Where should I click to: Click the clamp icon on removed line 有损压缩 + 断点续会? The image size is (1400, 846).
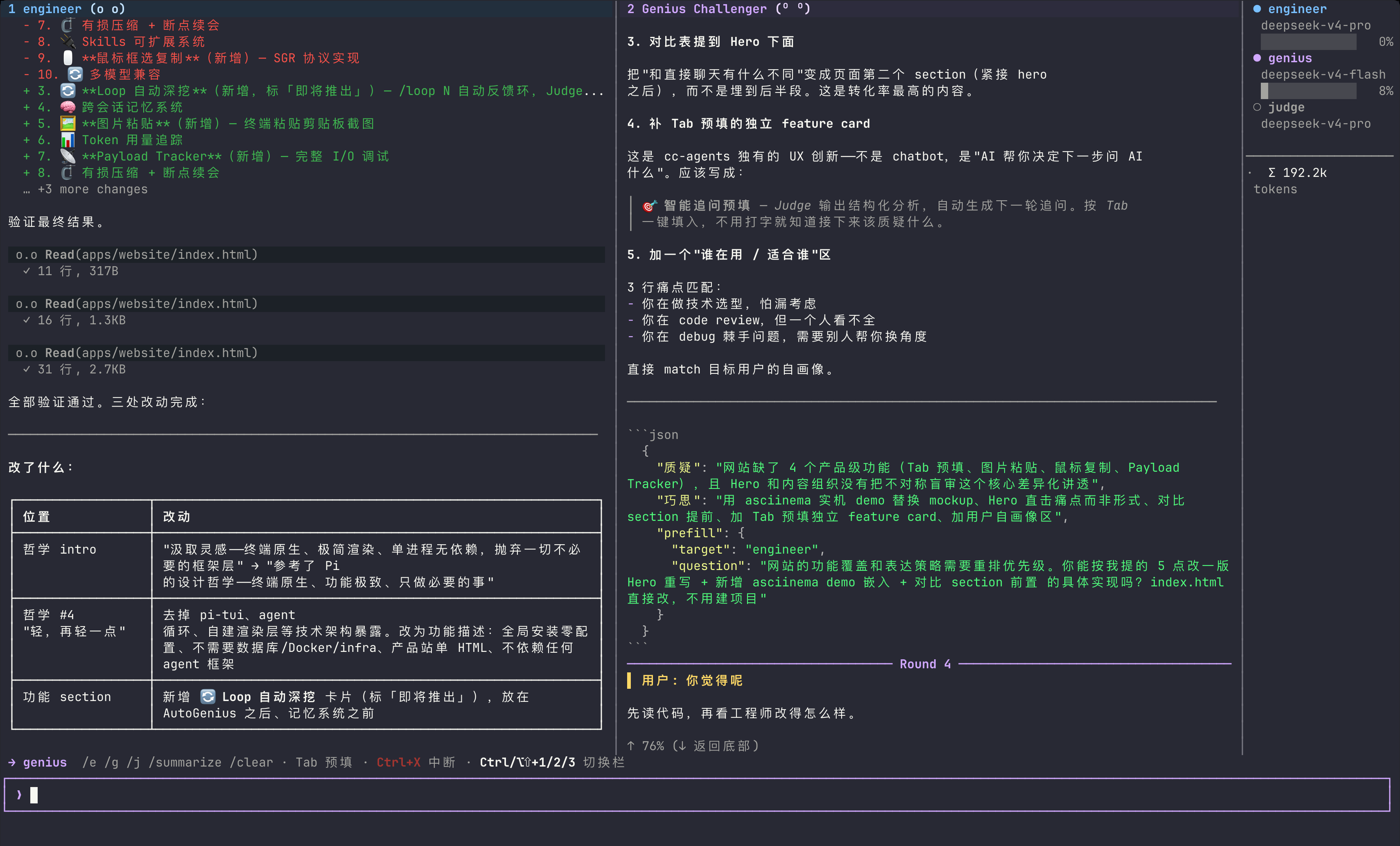(x=68, y=25)
